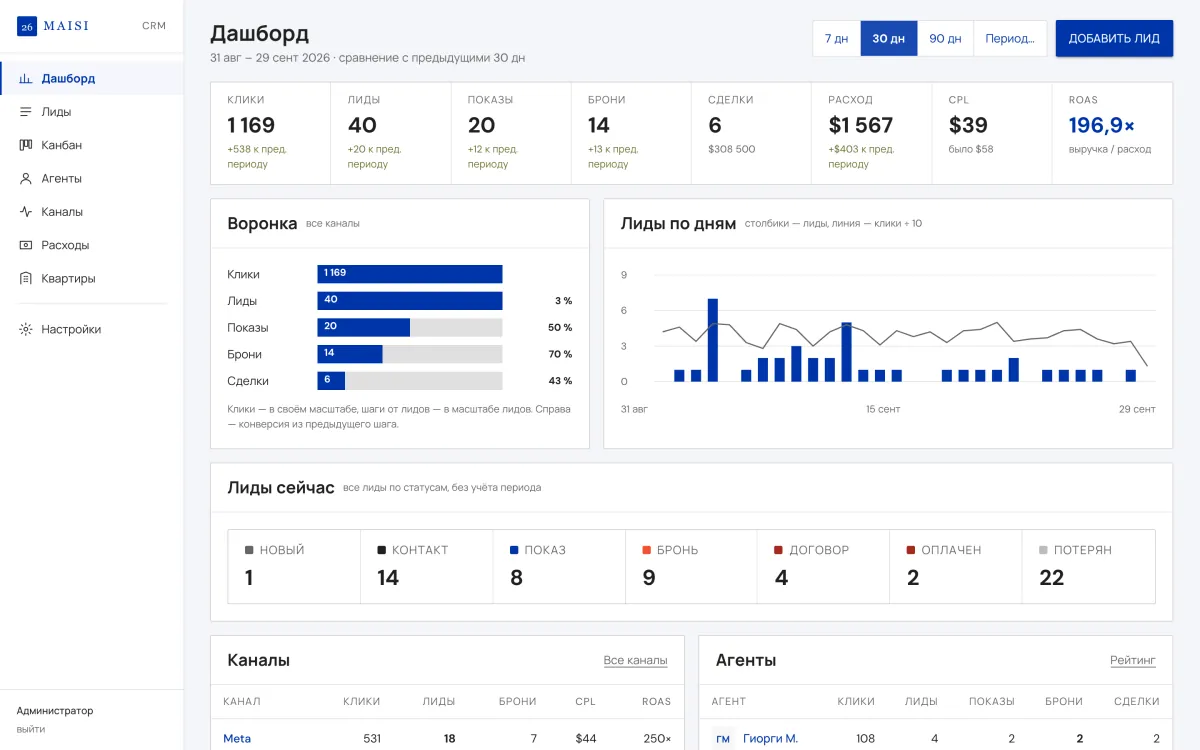Navigate to the Агенты section
This screenshot has height=750, width=1200.
[92, 178]
